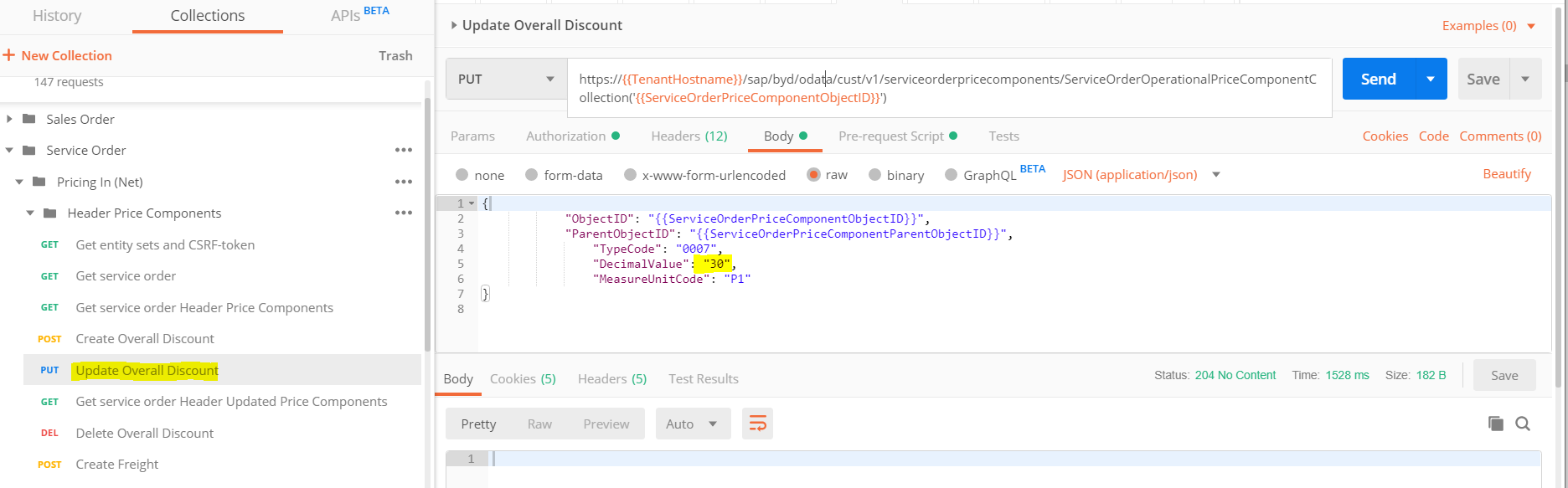Toggle response word wrap icon
This screenshot has width=1568, height=488.
(757, 424)
